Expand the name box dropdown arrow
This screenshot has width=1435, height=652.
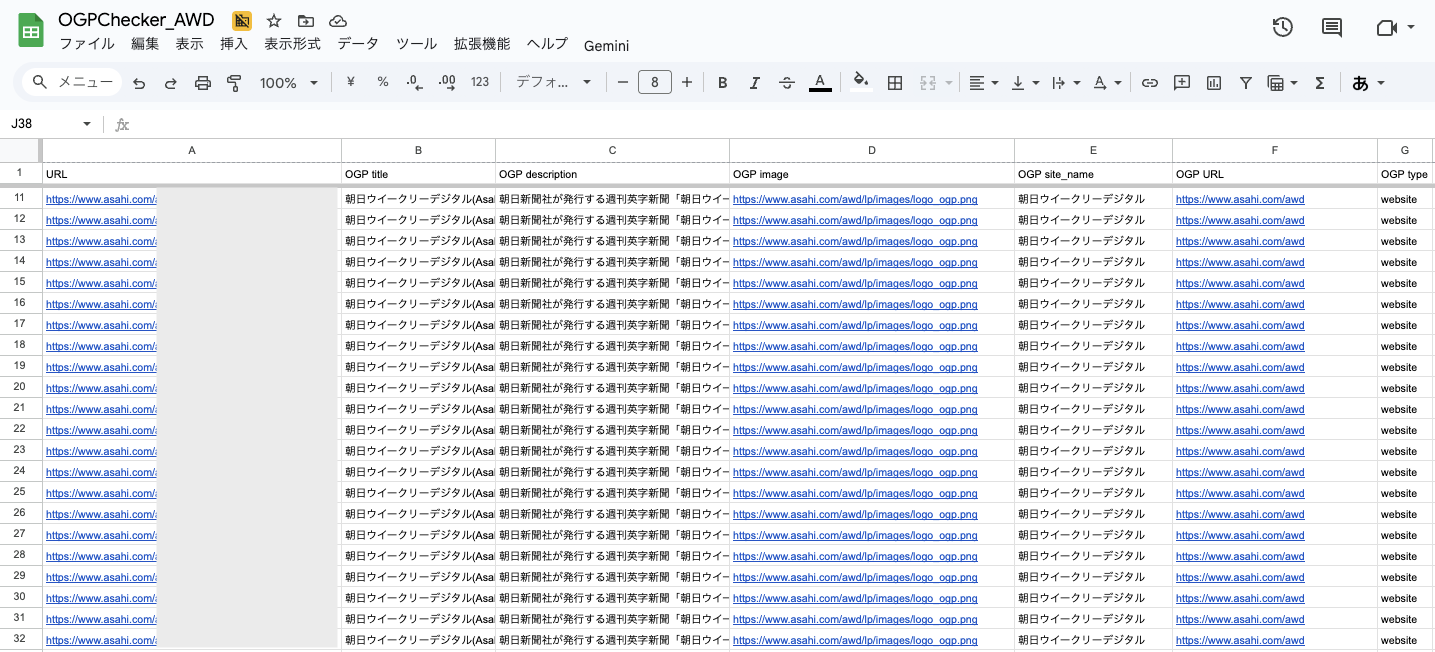pyautogui.click(x=87, y=124)
